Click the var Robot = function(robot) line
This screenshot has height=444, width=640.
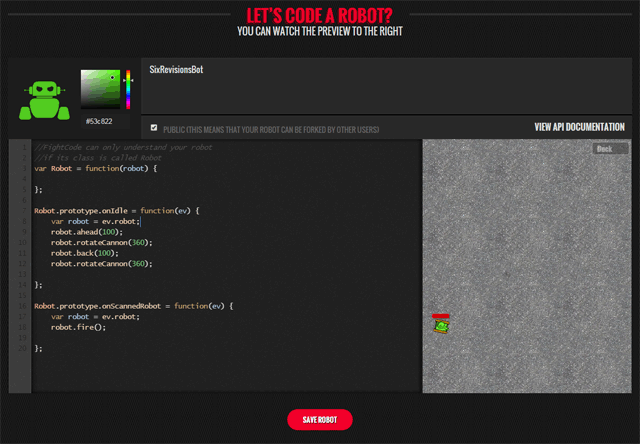pos(96,168)
